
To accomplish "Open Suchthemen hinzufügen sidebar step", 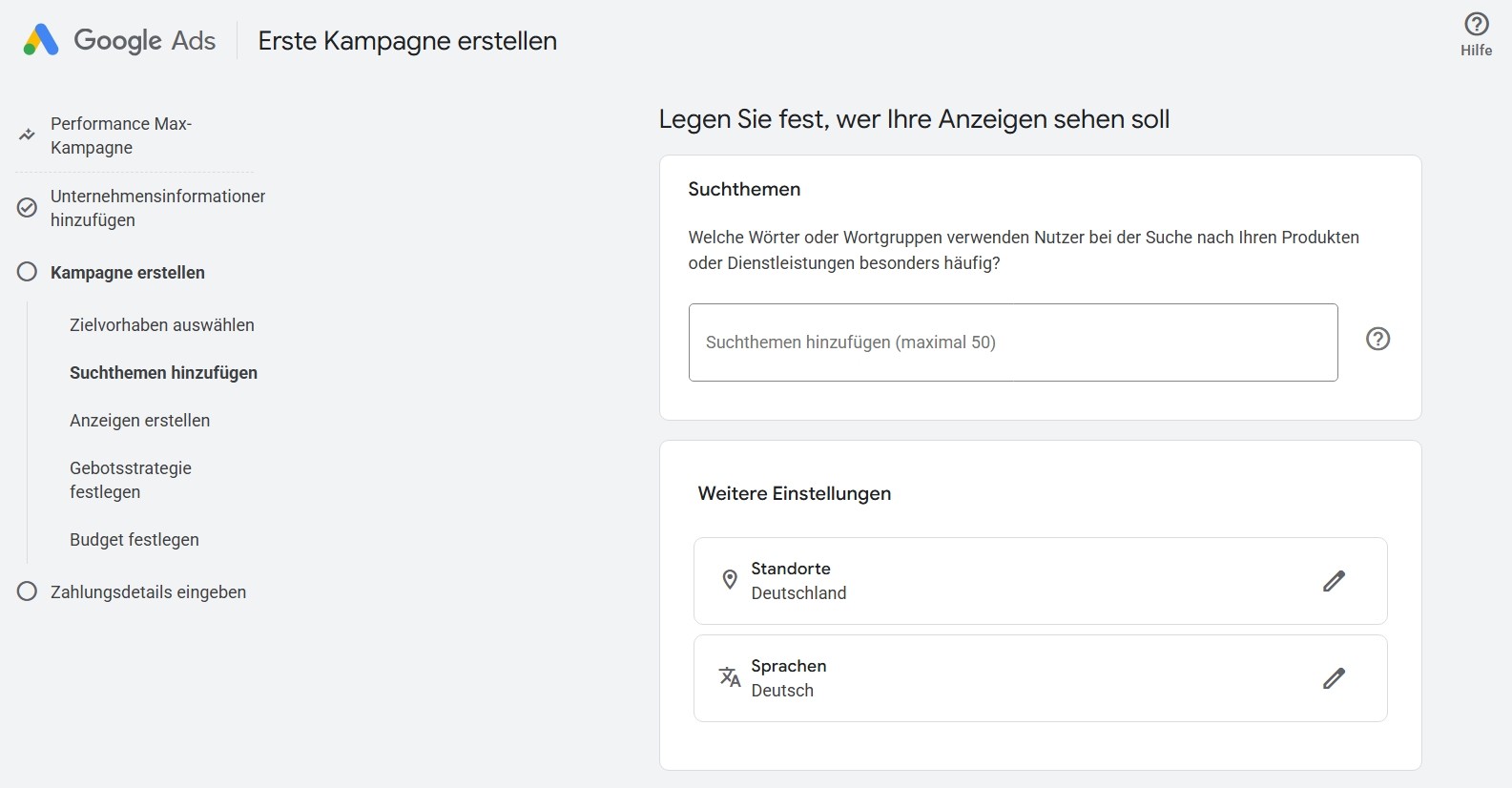I will tap(163, 373).
